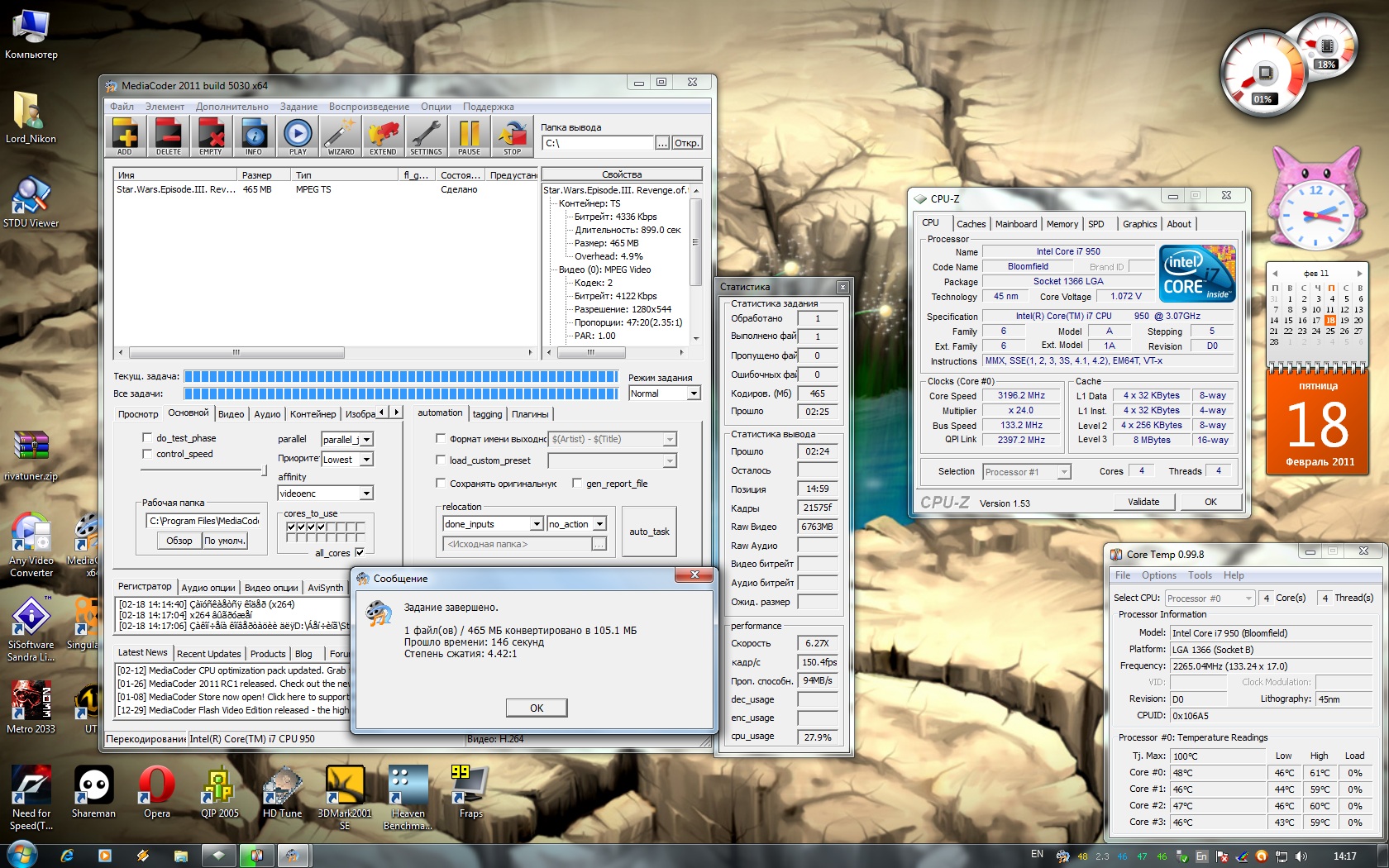Open the WIZARD toolbar icon

click(x=341, y=136)
